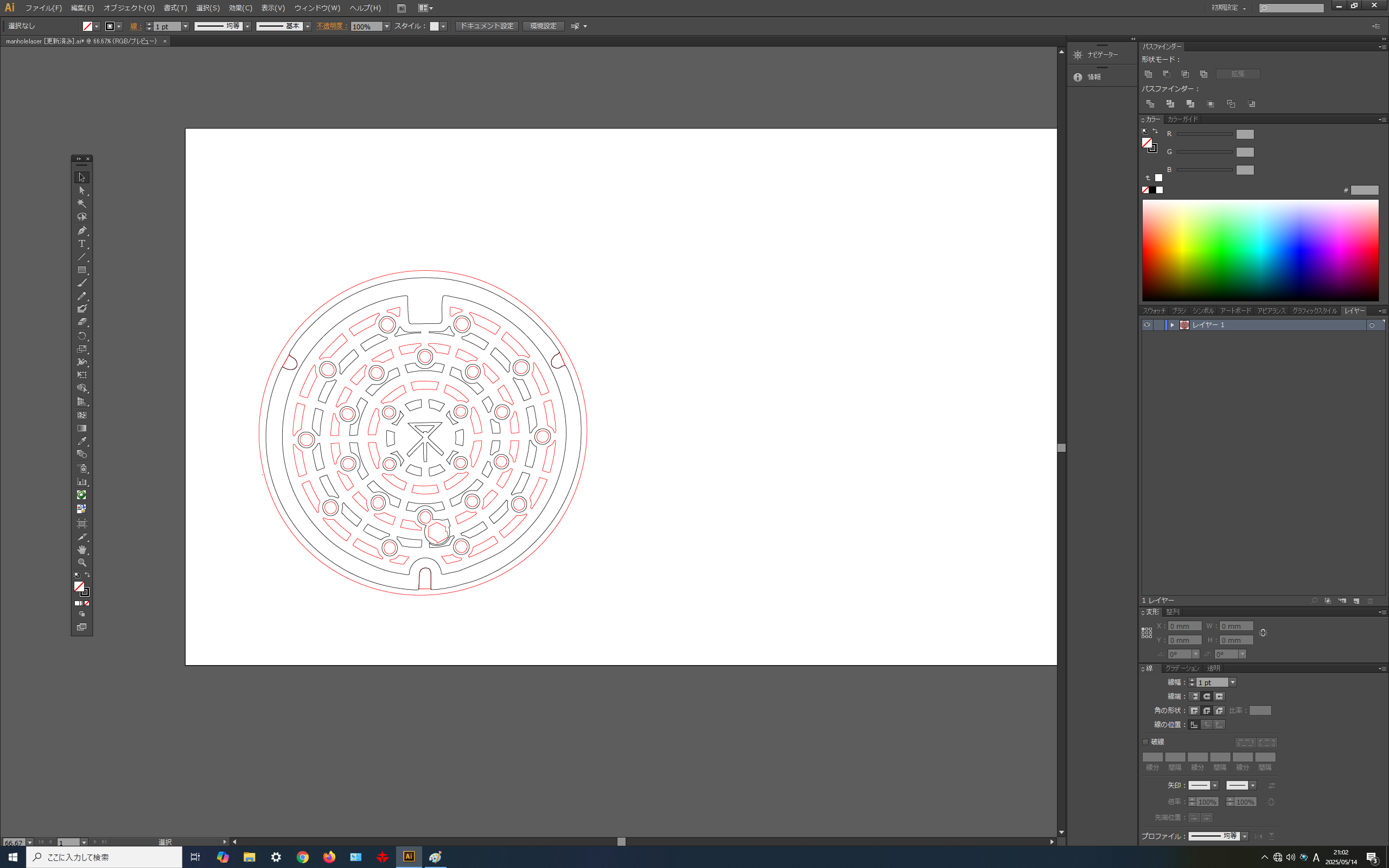Select the Eraser tool
Image resolution: width=1389 pixels, height=868 pixels.
81,322
